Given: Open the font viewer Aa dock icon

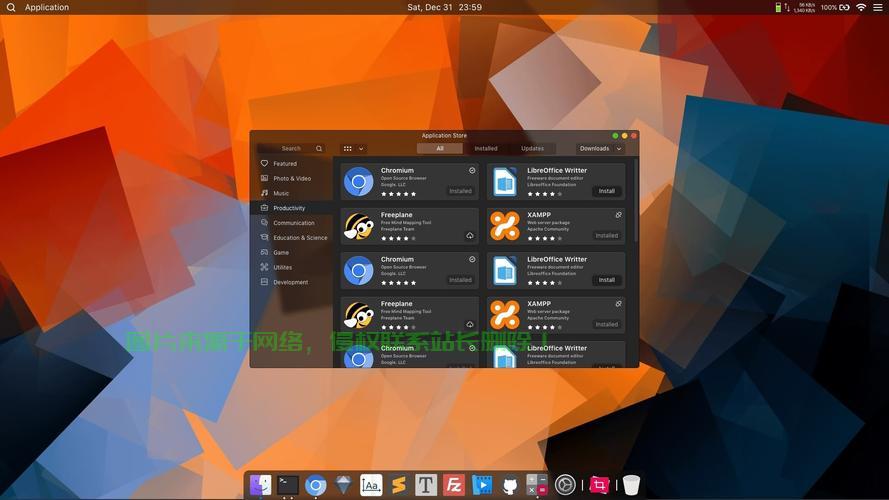Looking at the screenshot, I should 371,485.
